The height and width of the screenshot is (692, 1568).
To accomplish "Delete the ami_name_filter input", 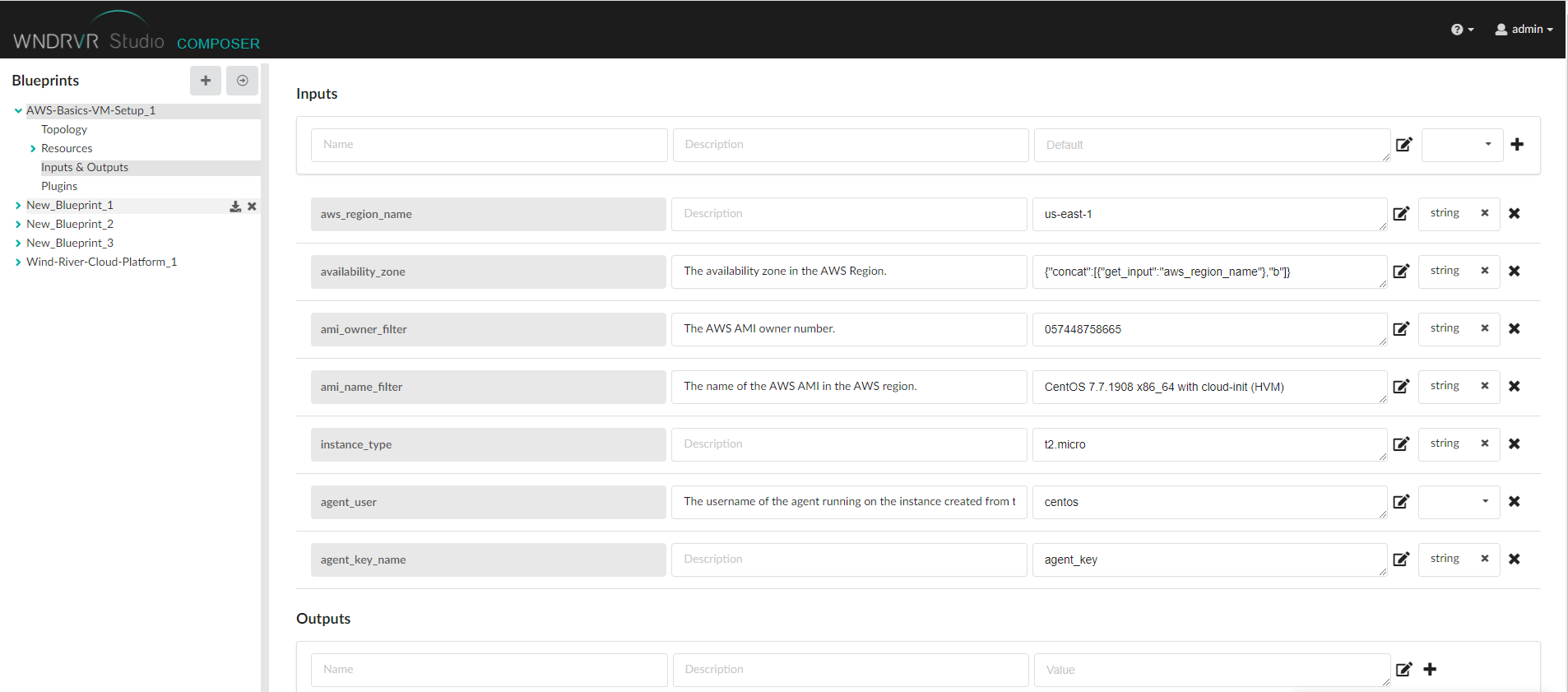I will 1515,387.
